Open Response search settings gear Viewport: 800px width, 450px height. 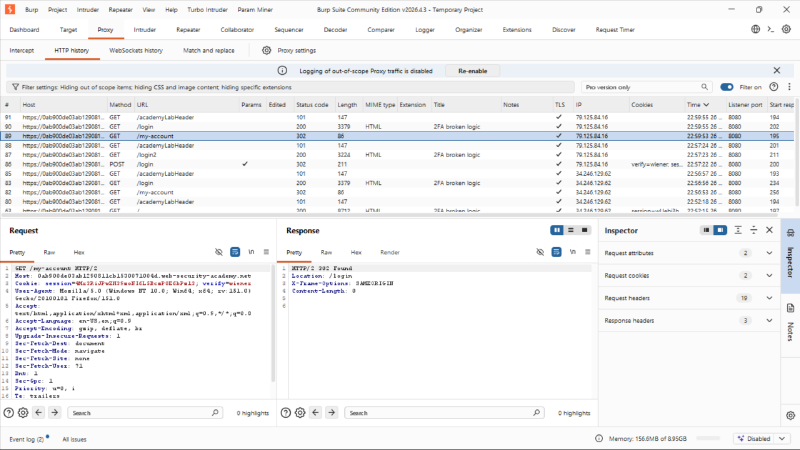[x=300, y=413]
